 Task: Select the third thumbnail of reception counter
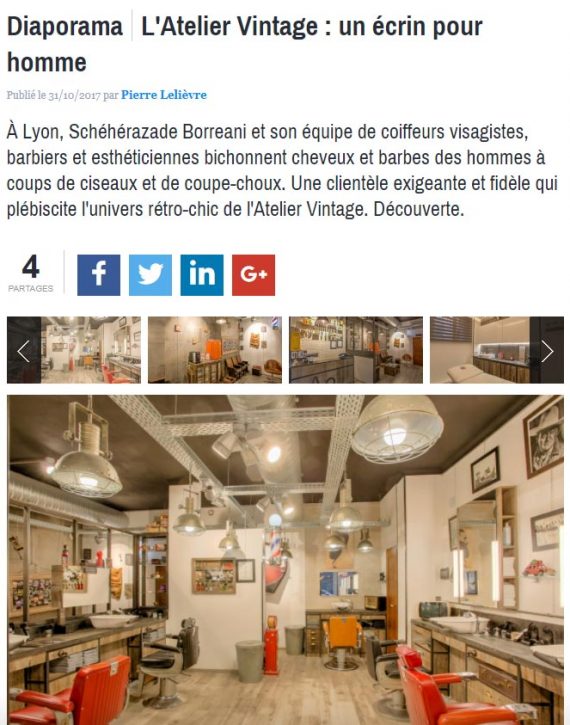[356, 350]
